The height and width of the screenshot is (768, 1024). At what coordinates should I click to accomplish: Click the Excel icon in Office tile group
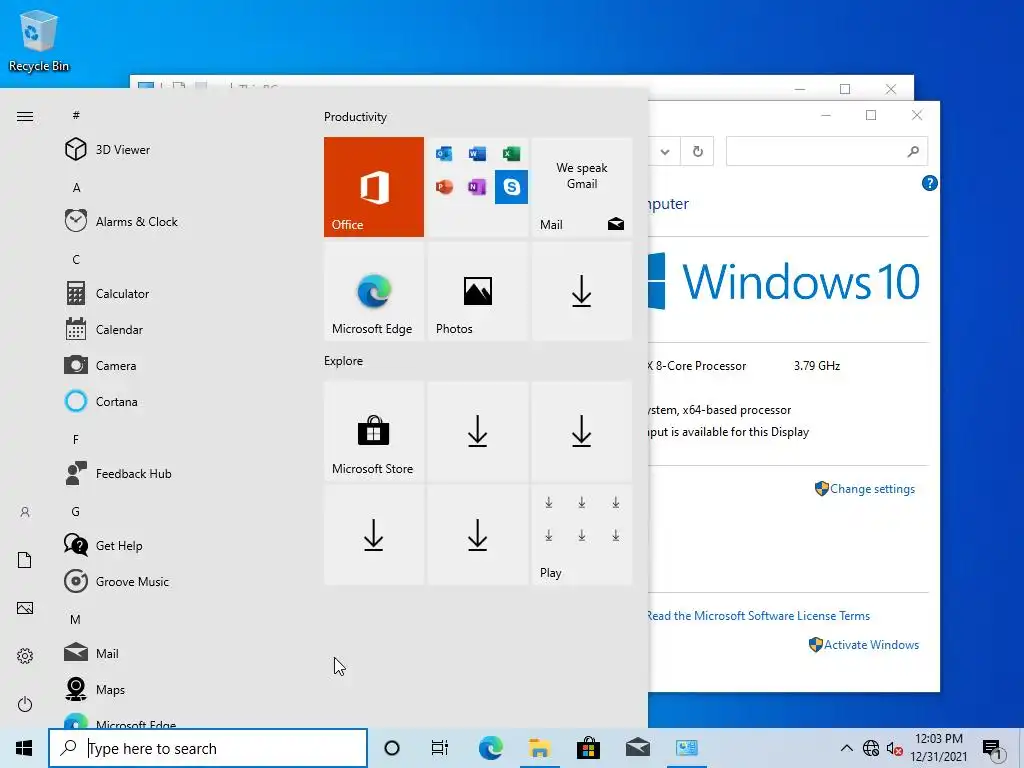(x=511, y=154)
